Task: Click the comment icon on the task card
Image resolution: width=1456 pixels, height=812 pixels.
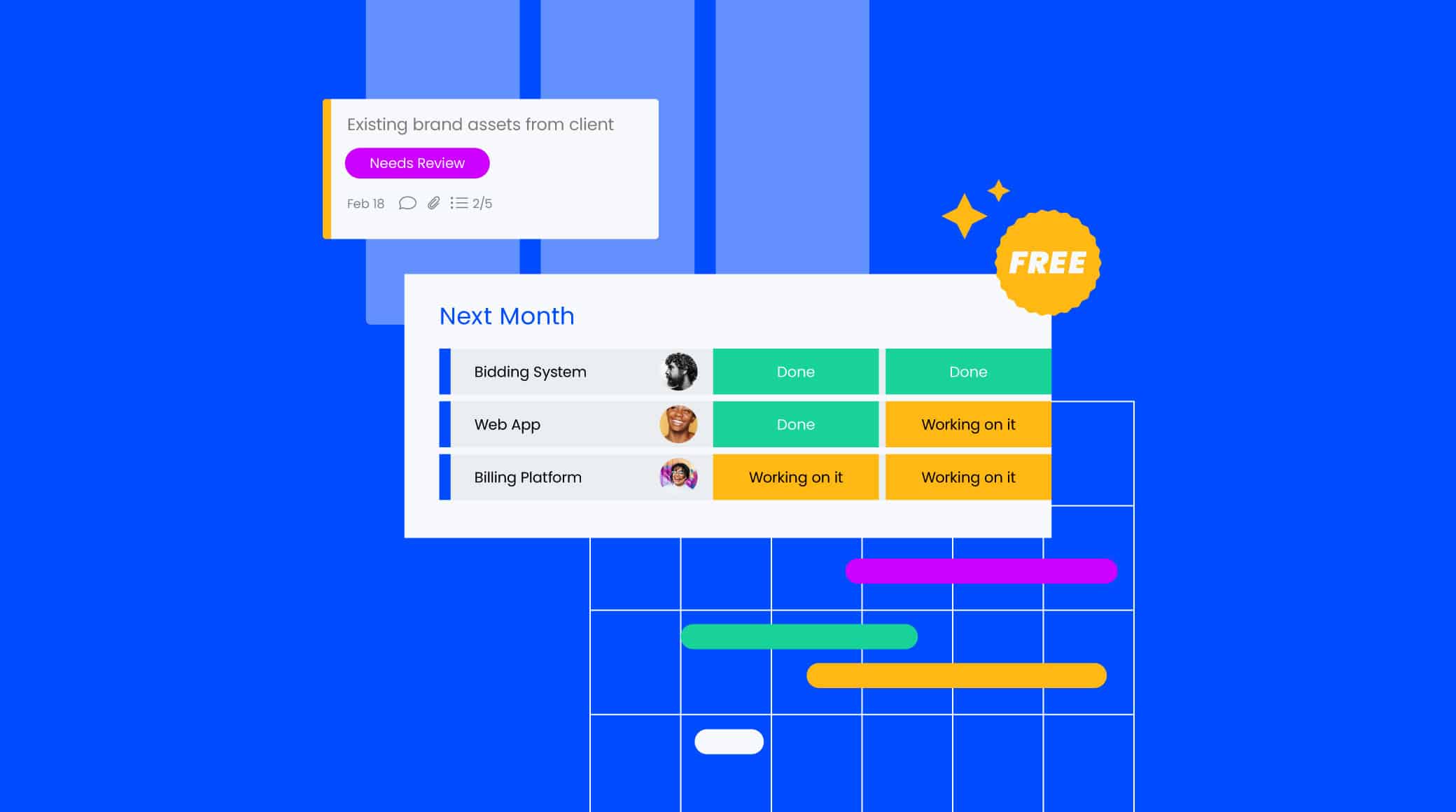Action: click(x=407, y=203)
